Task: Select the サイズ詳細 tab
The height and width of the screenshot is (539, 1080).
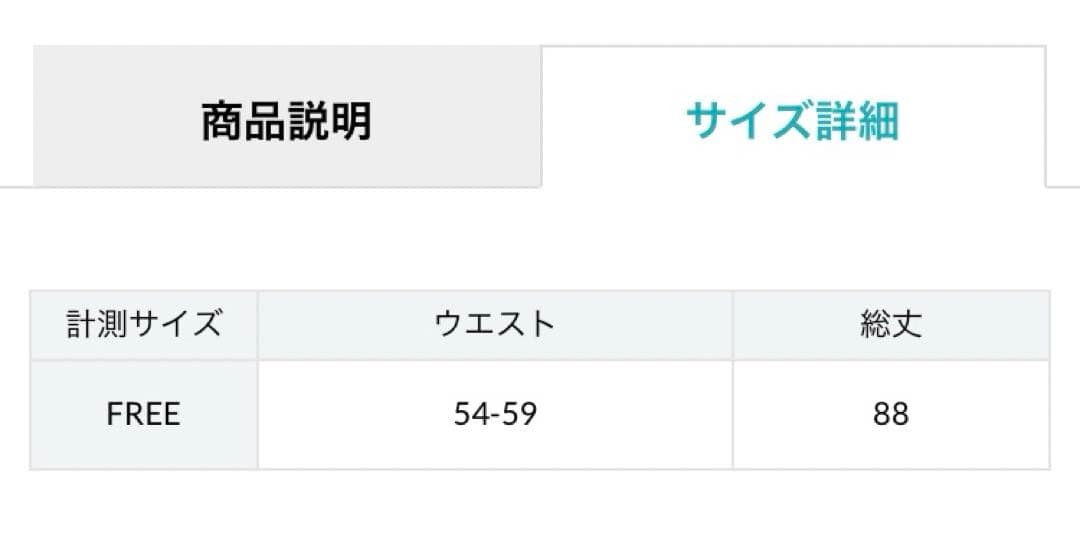Action: 792,120
